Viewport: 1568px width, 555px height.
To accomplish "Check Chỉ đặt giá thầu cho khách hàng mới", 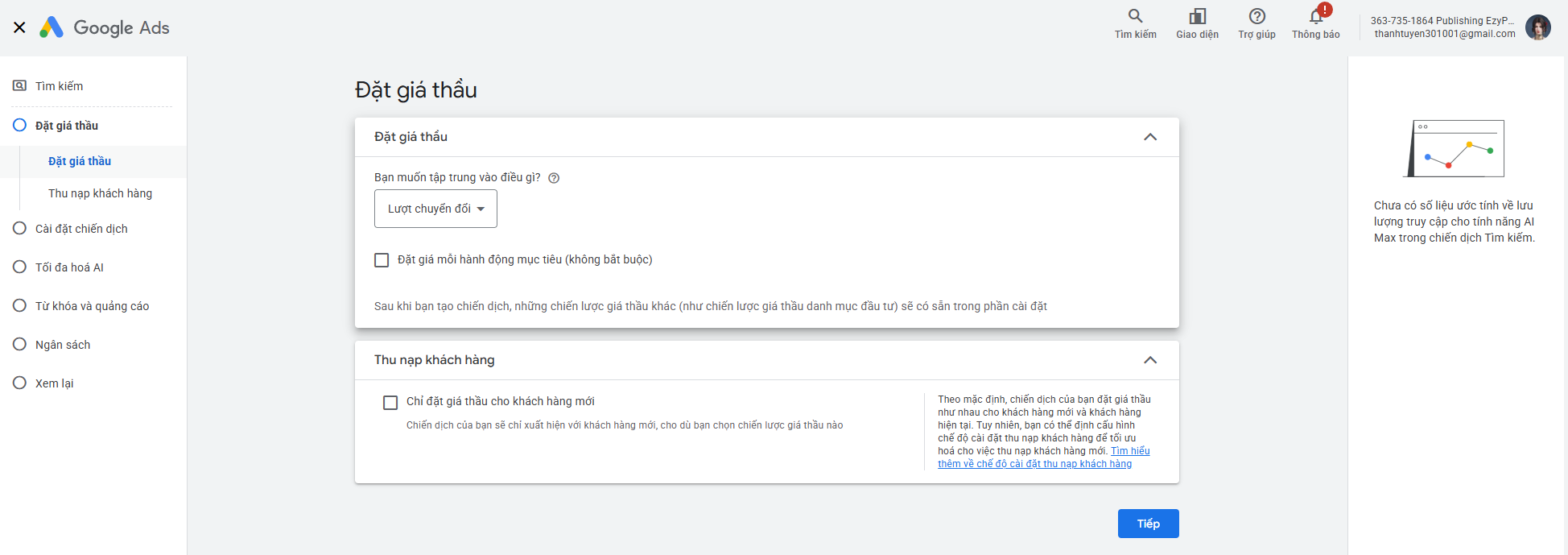I will pyautogui.click(x=390, y=403).
